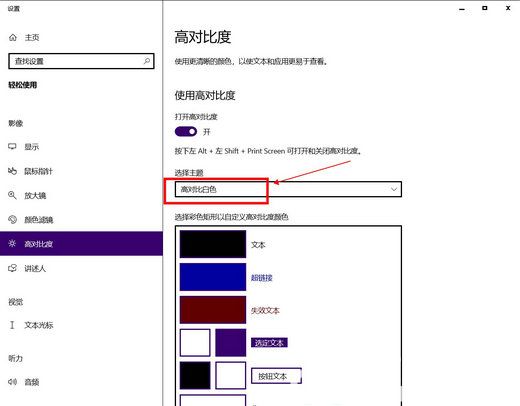Click the 使用高对比度 heading
Screen dimensions: 520x406
tap(205, 95)
